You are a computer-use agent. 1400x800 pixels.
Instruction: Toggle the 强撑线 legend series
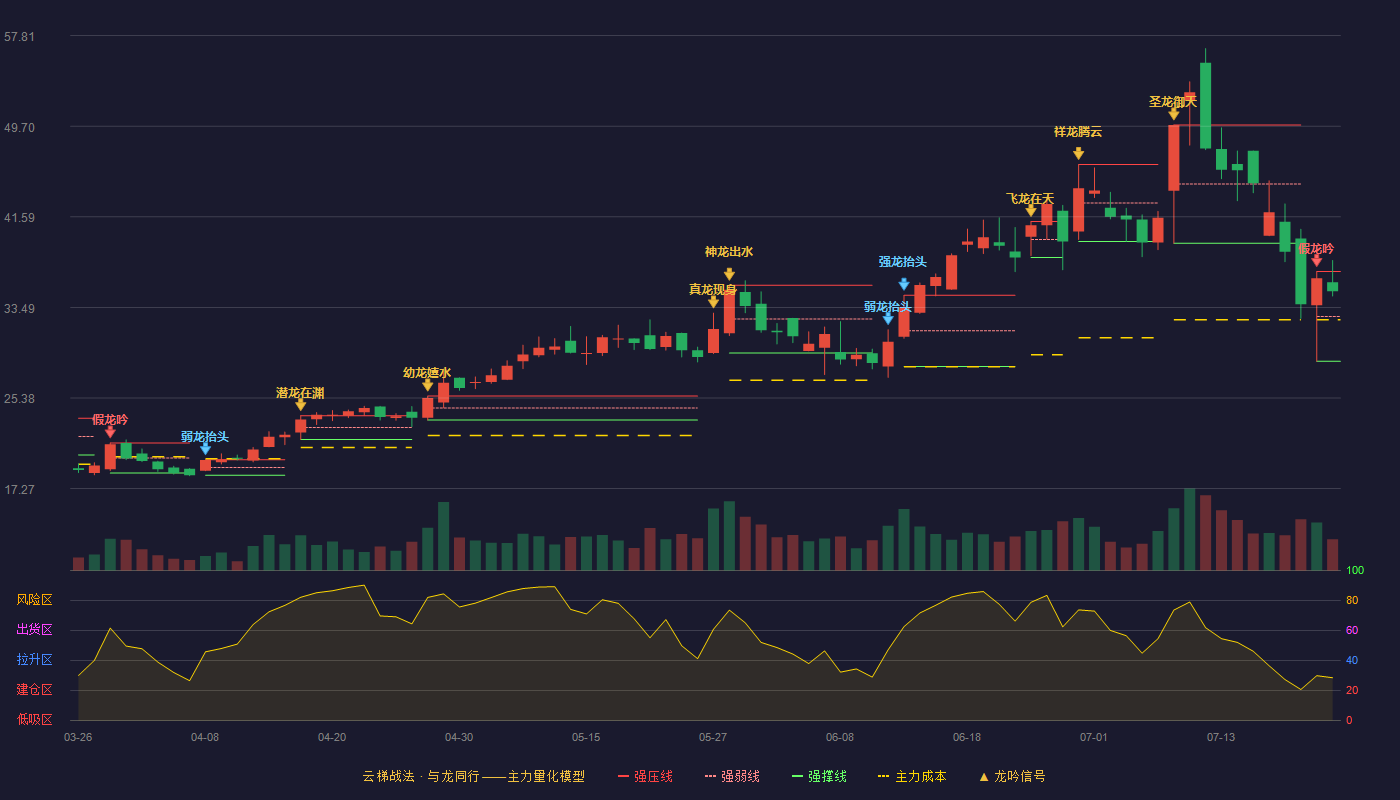pyautogui.click(x=819, y=776)
